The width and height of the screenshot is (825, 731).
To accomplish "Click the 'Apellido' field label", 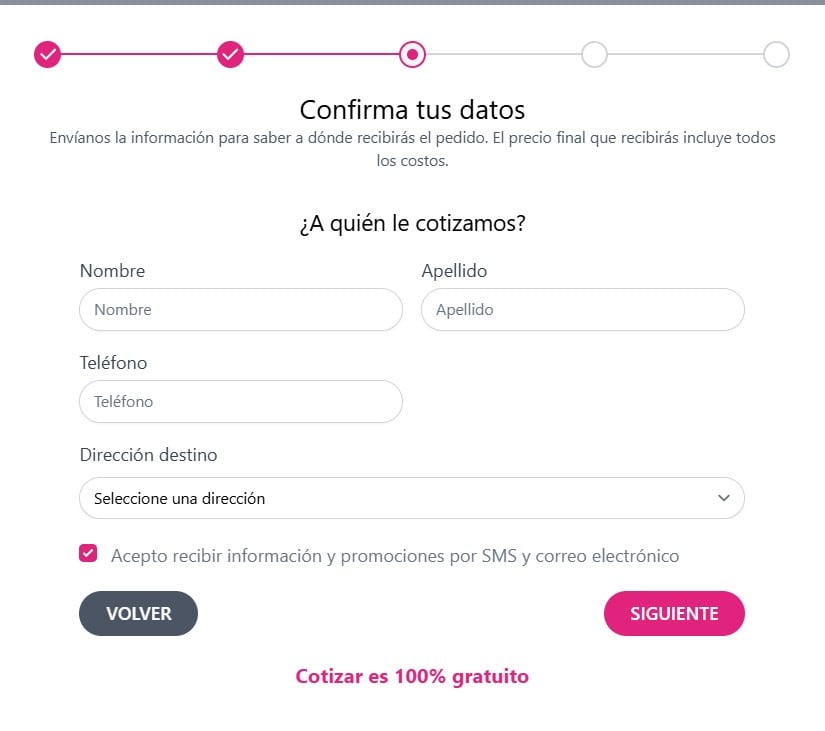I will [x=454, y=271].
